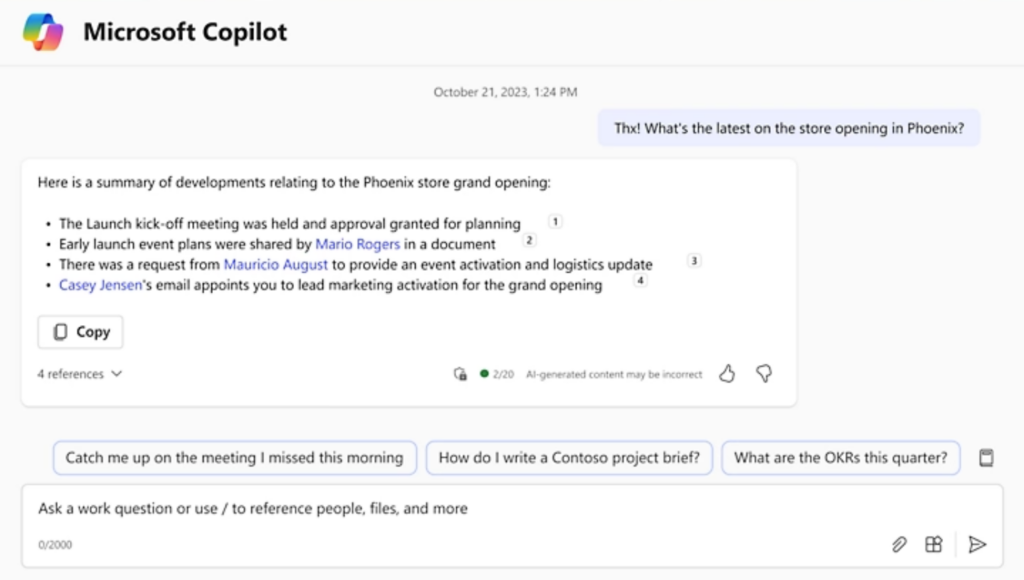This screenshot has width=1024, height=580.
Task: Click the AI protection shield icon
Action: pos(460,373)
